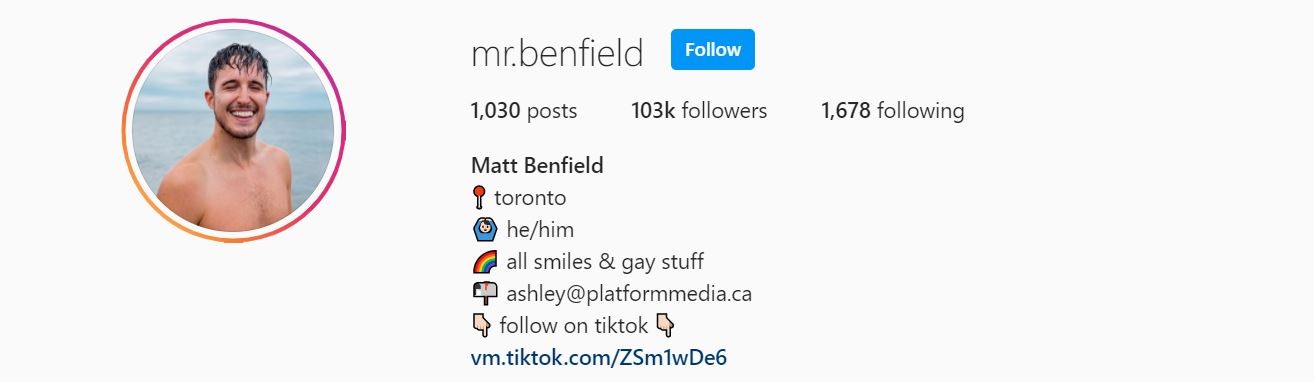Click the he/him pronoun text
Screen dimensions: 1314x382
540,230
